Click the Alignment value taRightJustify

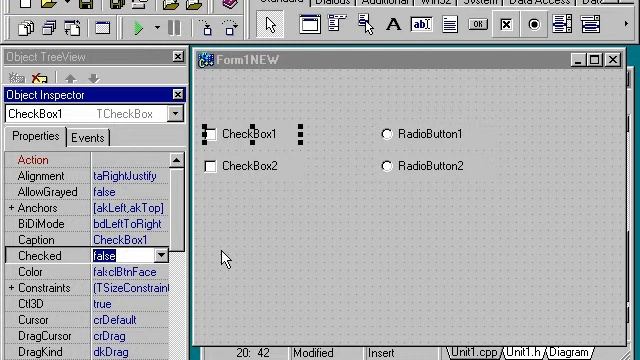[125, 176]
